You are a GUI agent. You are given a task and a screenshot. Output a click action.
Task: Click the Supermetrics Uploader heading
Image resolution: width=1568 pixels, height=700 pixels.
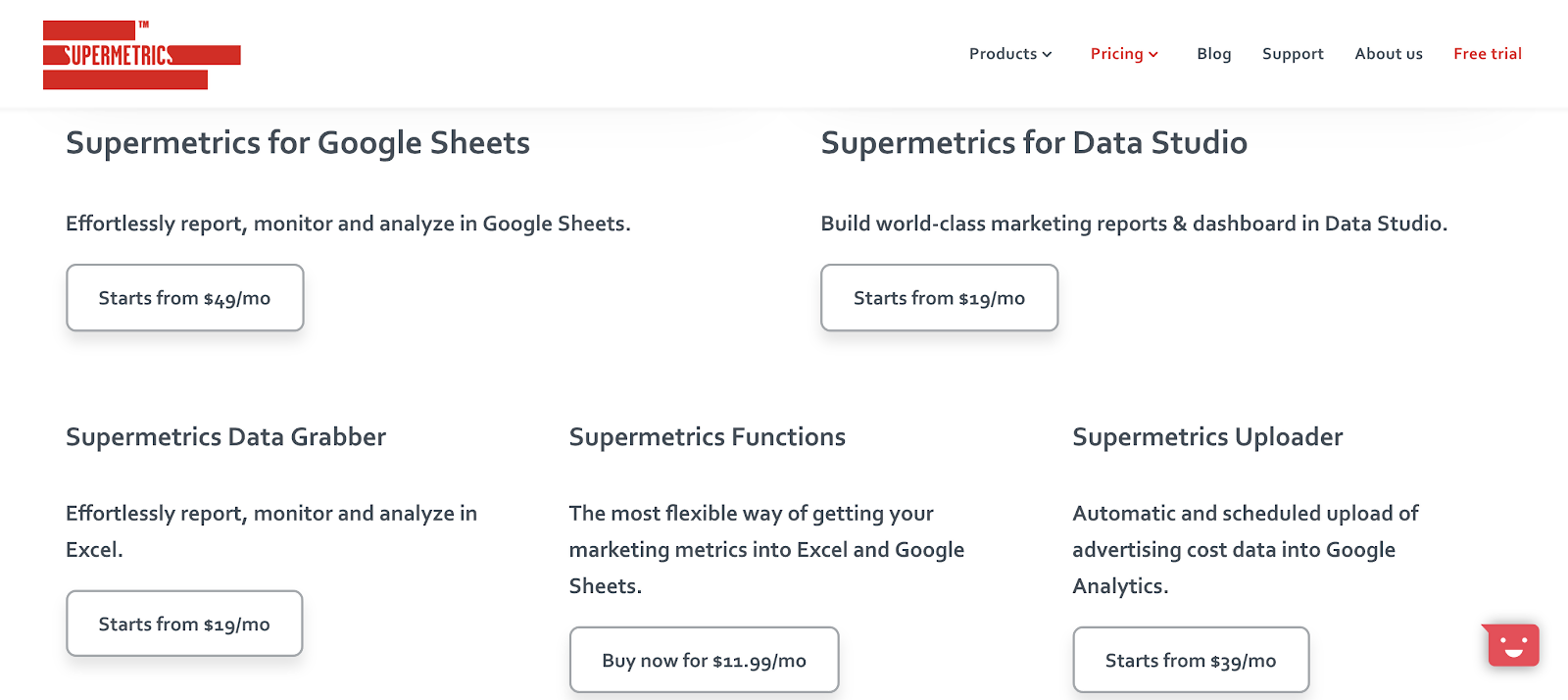click(1207, 437)
